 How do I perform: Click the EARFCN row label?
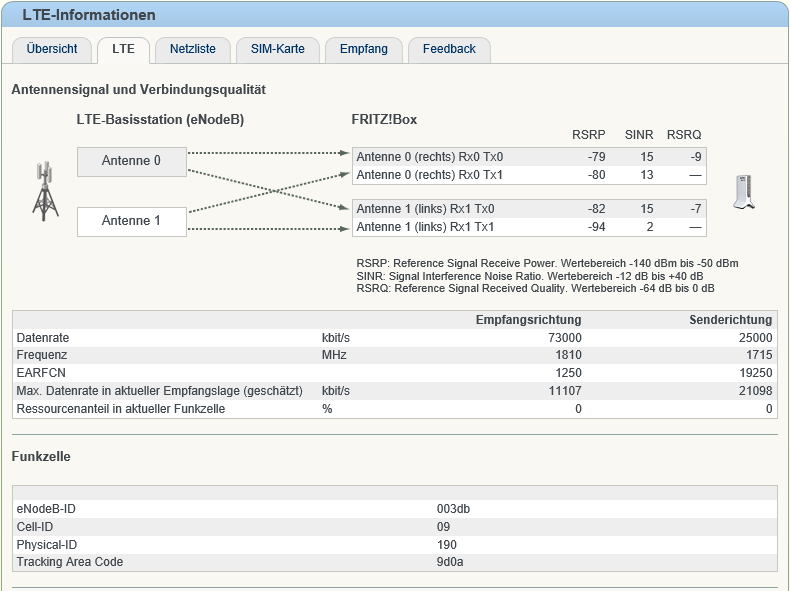(x=41, y=373)
